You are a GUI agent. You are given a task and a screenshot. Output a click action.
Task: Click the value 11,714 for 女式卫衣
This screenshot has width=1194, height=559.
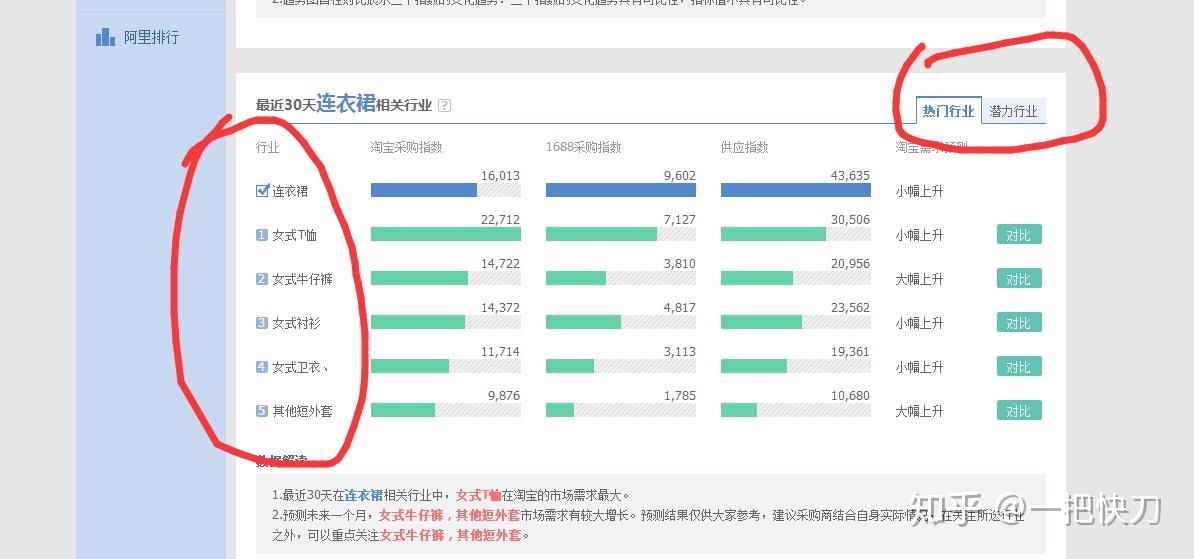click(500, 352)
